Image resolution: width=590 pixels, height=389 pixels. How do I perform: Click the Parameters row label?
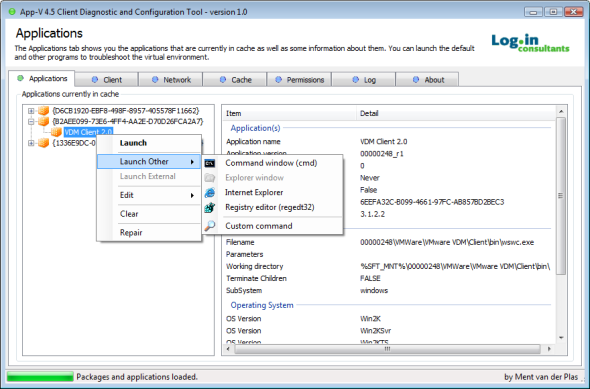point(244,254)
